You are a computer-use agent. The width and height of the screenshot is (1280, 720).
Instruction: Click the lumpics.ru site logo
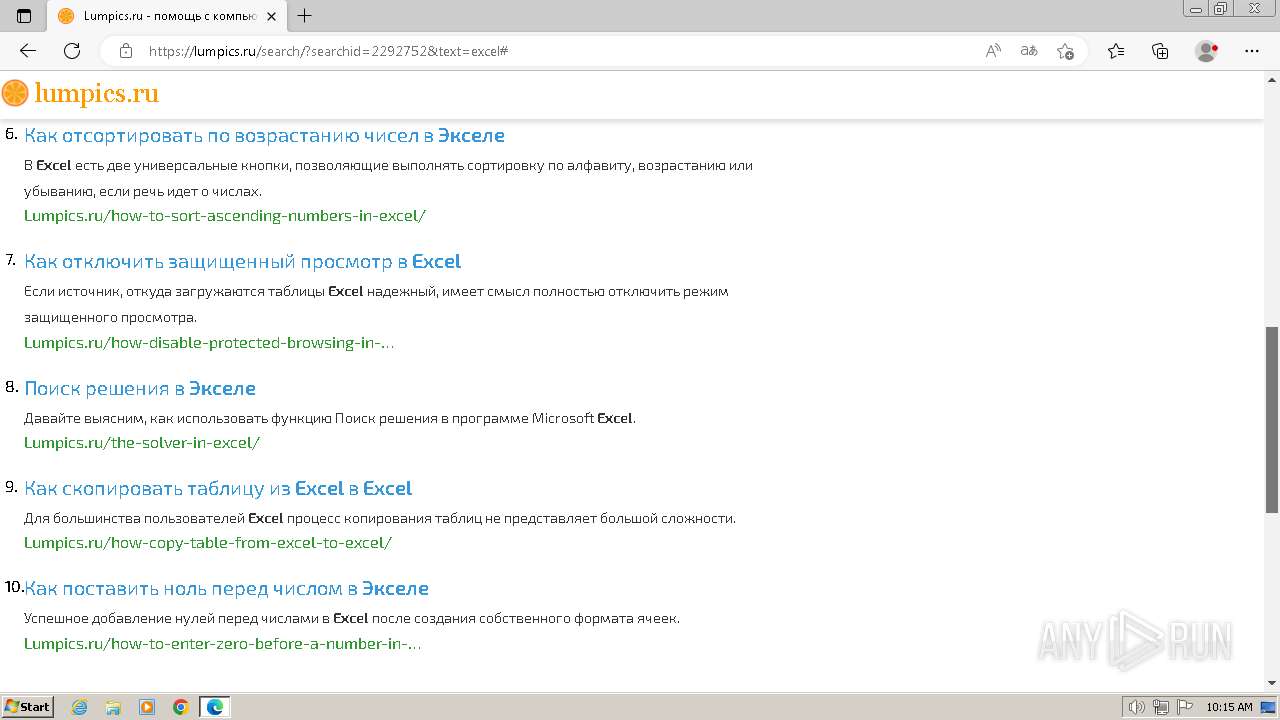tap(80, 94)
